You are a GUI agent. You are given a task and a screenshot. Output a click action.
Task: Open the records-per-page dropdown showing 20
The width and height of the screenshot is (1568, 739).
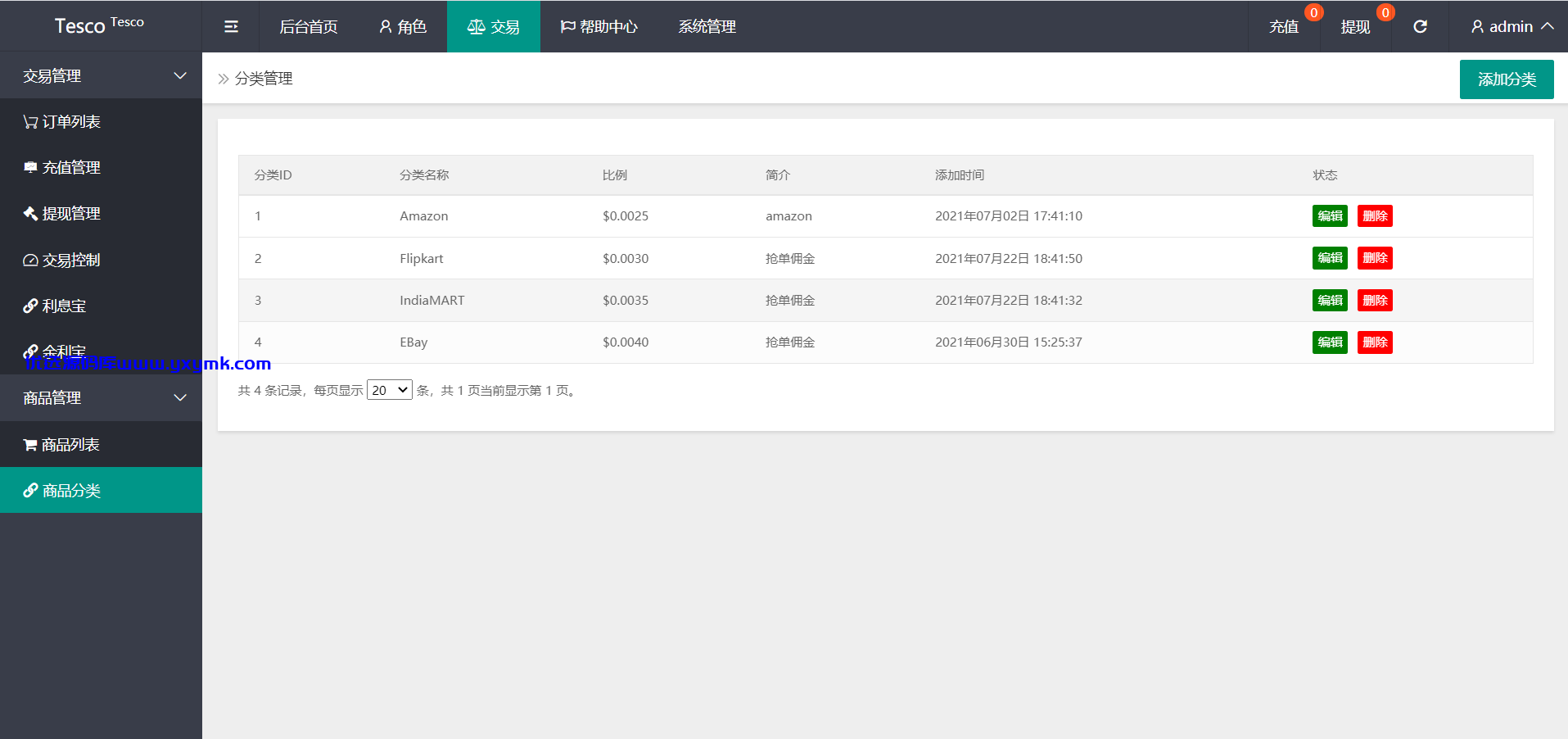point(390,390)
